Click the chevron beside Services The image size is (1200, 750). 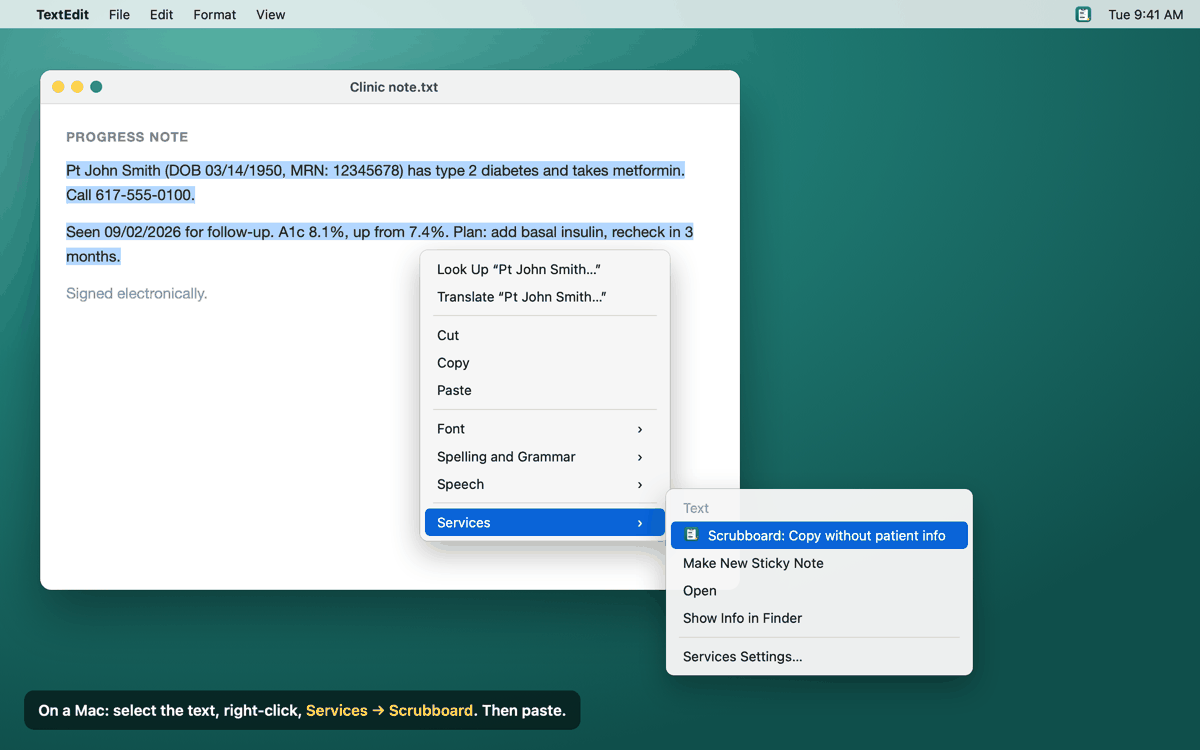[640, 523]
